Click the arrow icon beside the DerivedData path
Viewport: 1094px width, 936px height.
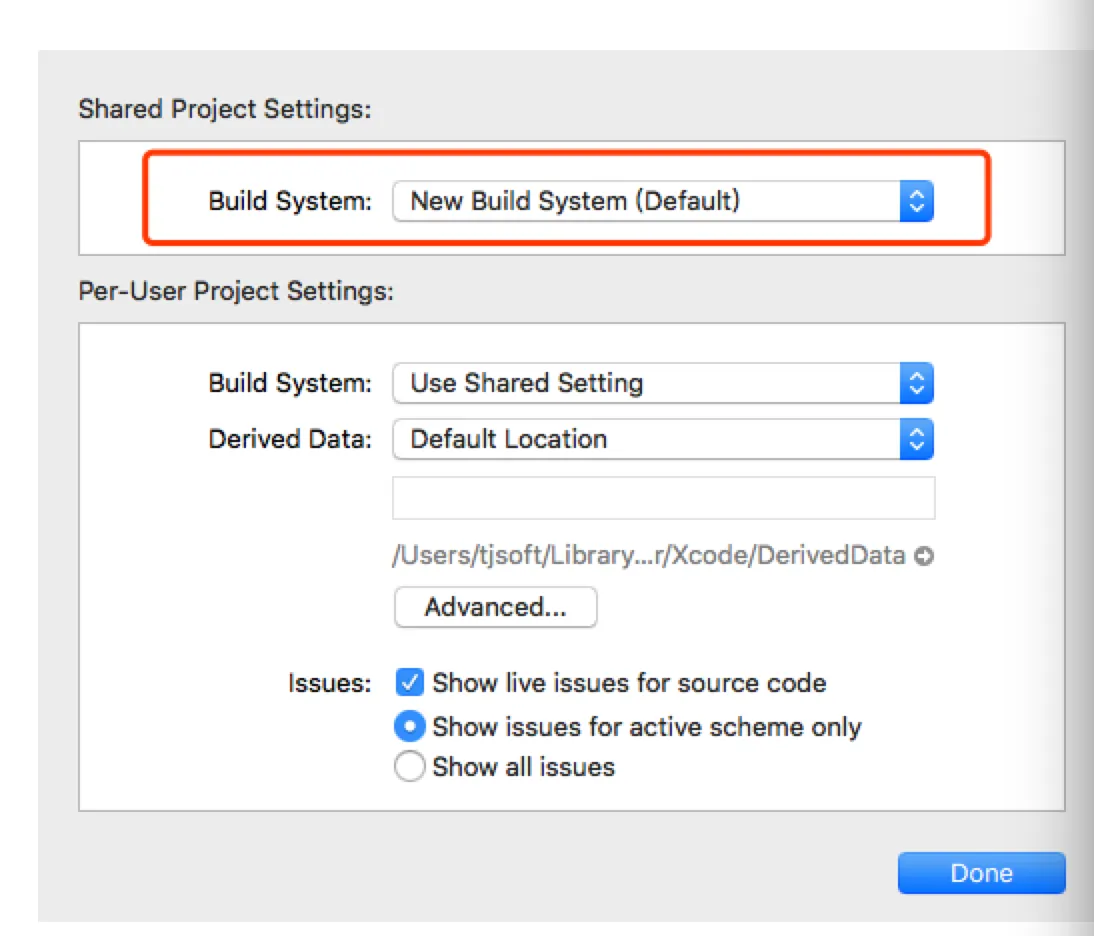(x=924, y=556)
